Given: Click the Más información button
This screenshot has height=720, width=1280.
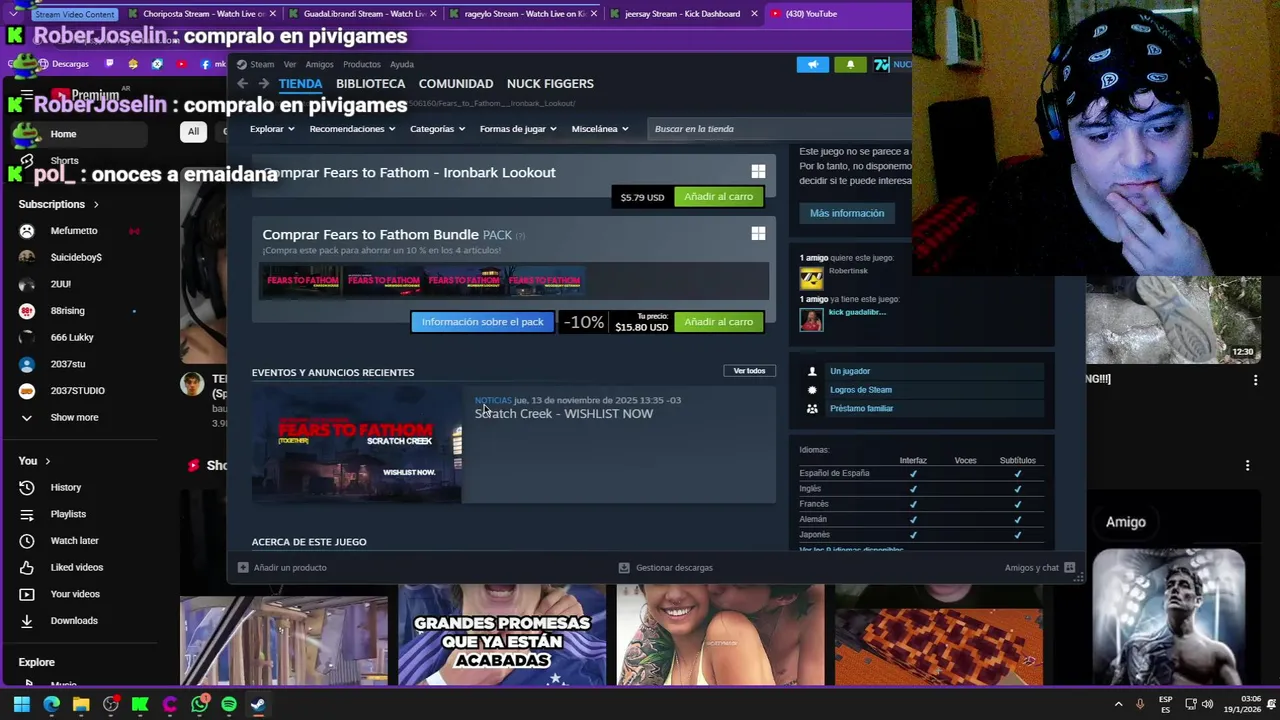Looking at the screenshot, I should pos(847,213).
